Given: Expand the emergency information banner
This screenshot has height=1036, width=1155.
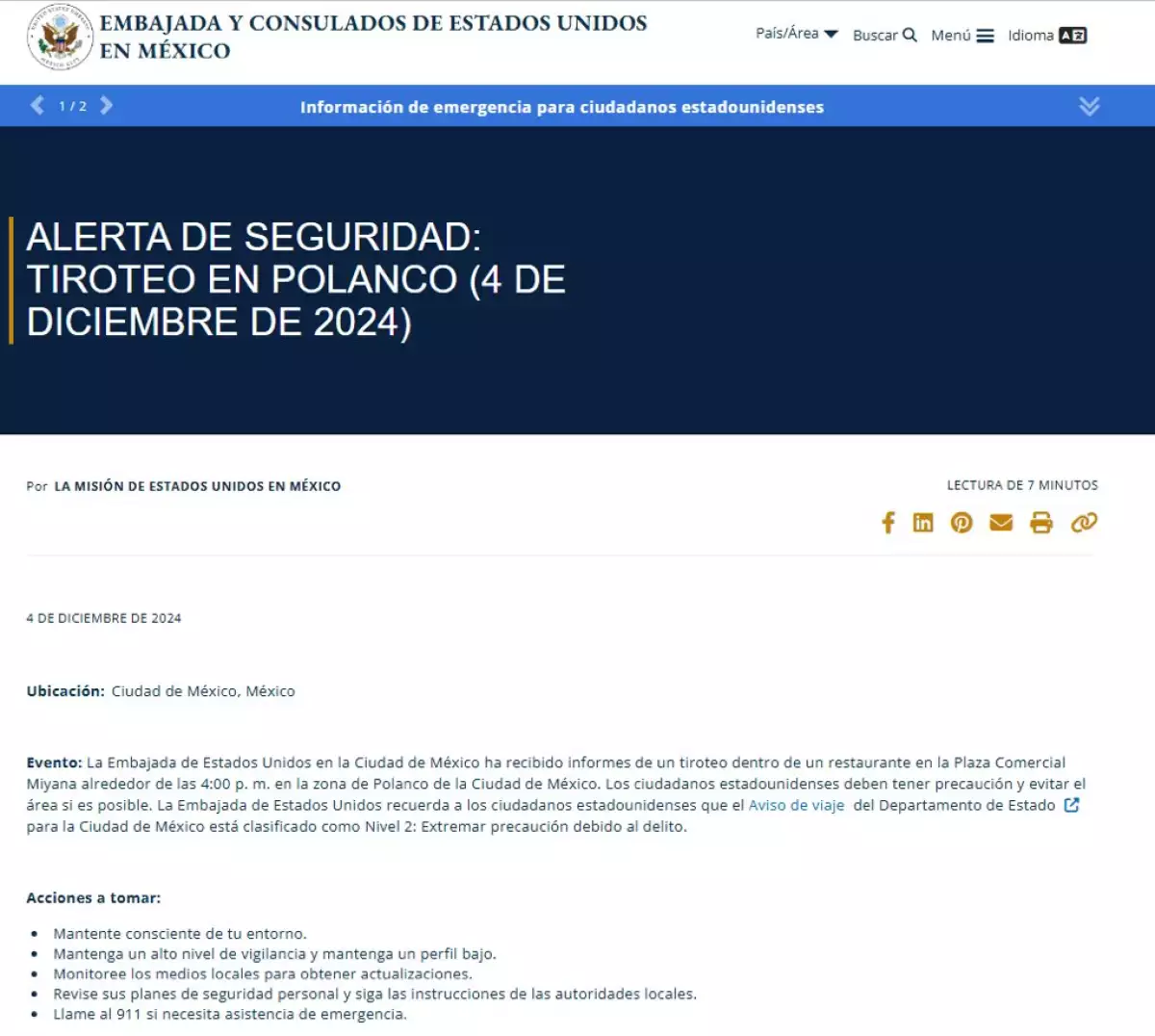Looking at the screenshot, I should tap(1089, 106).
